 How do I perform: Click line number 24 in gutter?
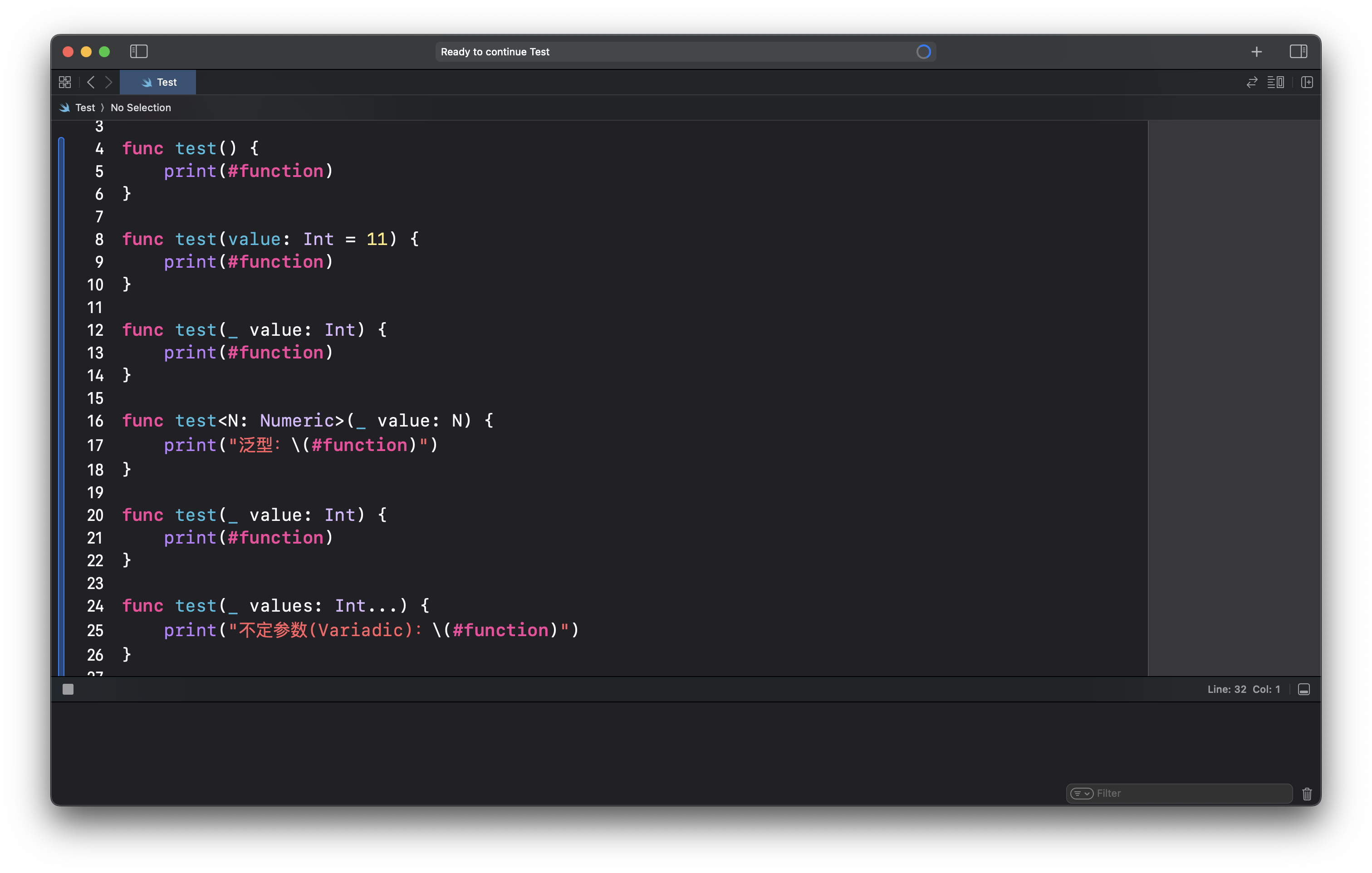click(x=95, y=606)
